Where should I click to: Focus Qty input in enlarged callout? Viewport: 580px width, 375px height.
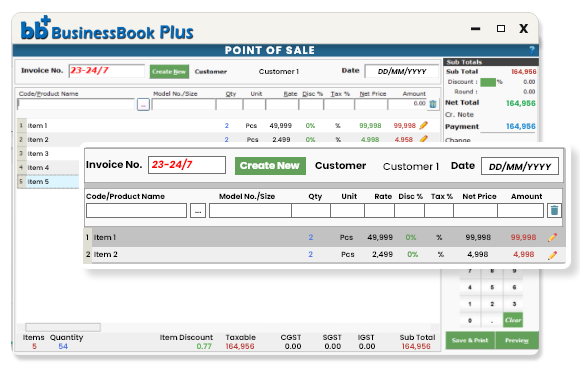click(311, 211)
